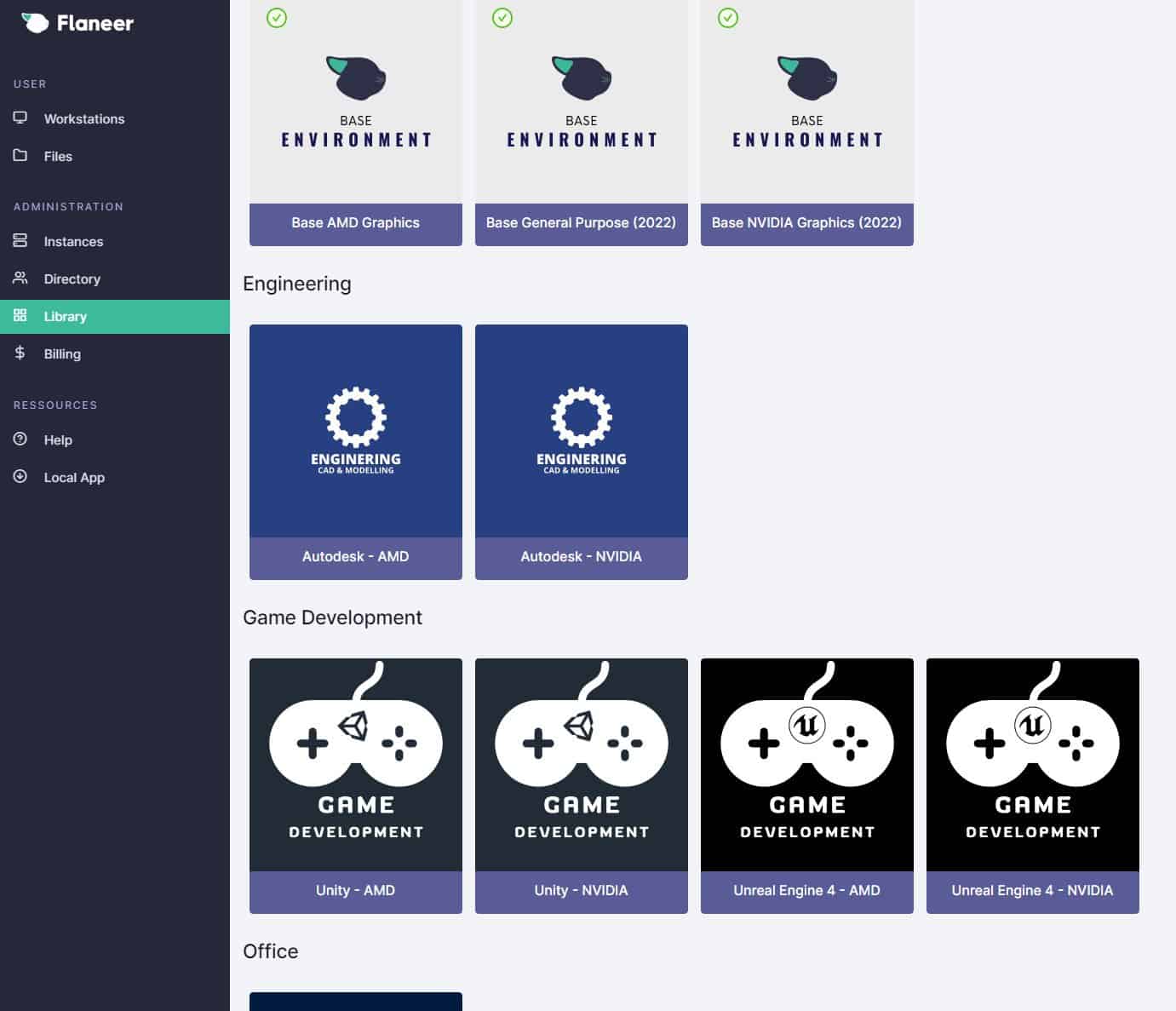Toggle the checkmark on Base General Purpose
Image resolution: width=1176 pixels, height=1011 pixels.
502,18
